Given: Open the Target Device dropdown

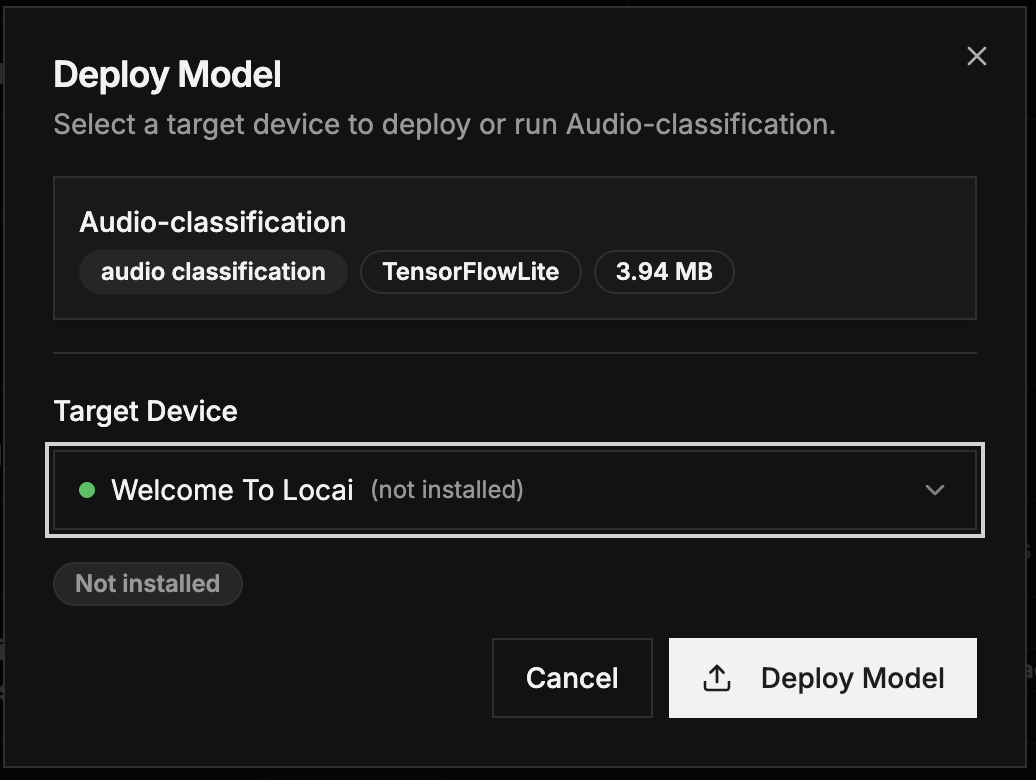Looking at the screenshot, I should (x=514, y=490).
